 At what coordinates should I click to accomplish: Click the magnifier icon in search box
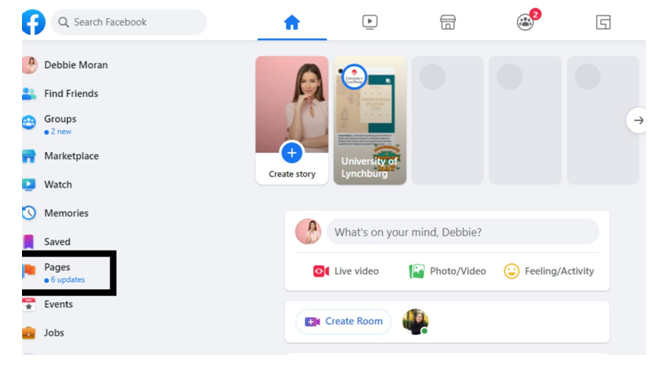64,22
